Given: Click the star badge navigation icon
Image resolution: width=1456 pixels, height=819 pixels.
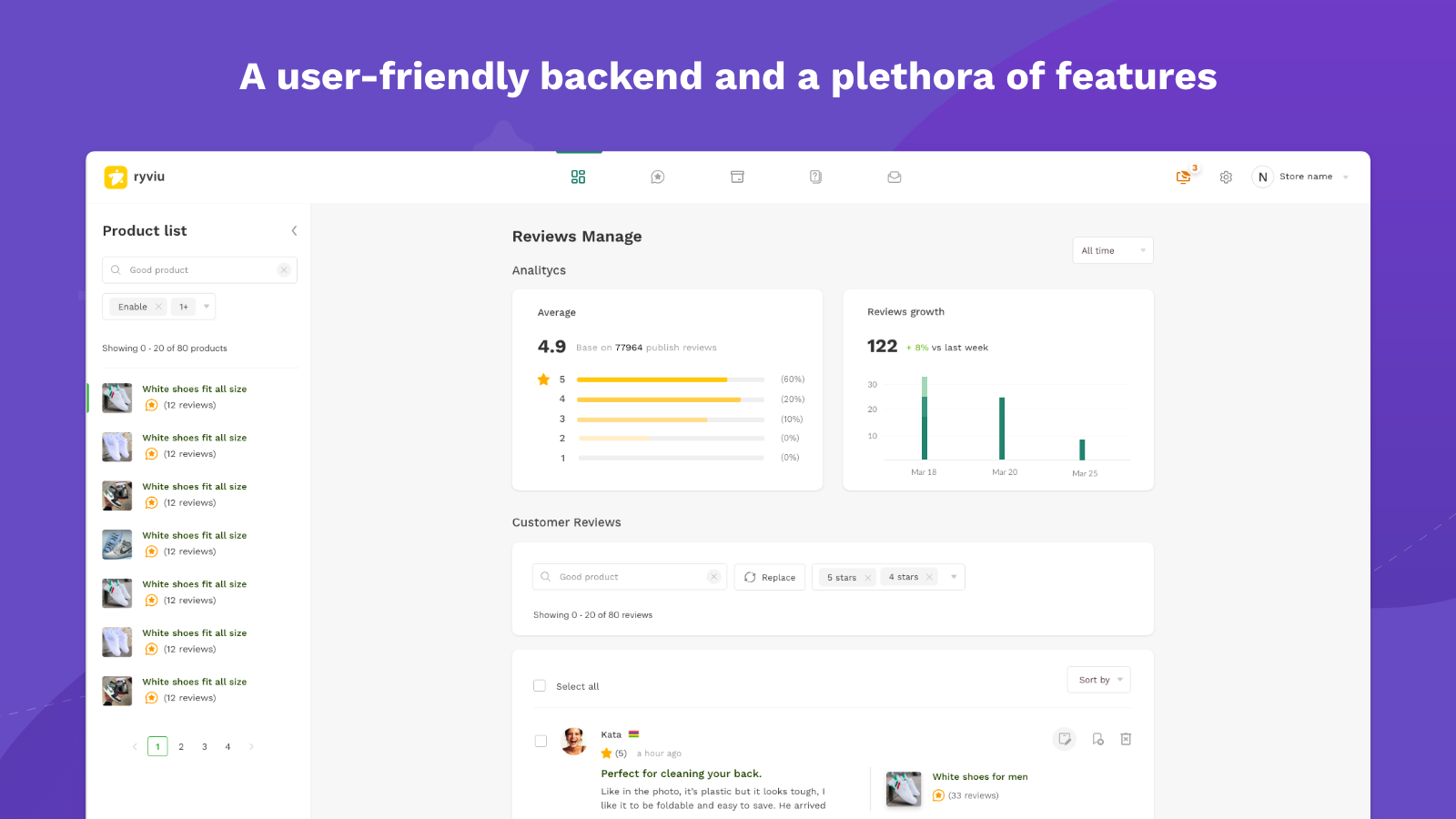Looking at the screenshot, I should pyautogui.click(x=657, y=177).
